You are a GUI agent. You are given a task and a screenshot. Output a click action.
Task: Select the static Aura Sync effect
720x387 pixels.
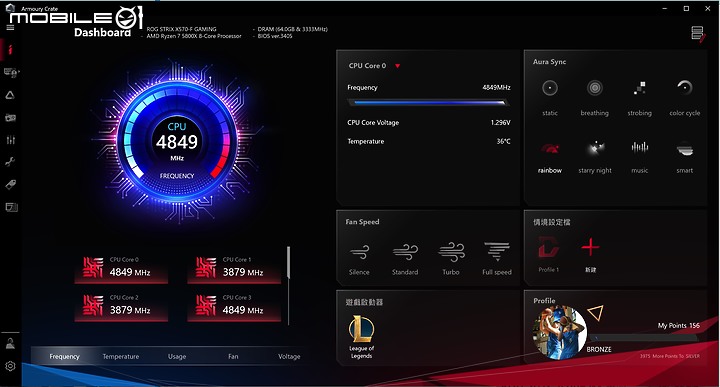550,97
